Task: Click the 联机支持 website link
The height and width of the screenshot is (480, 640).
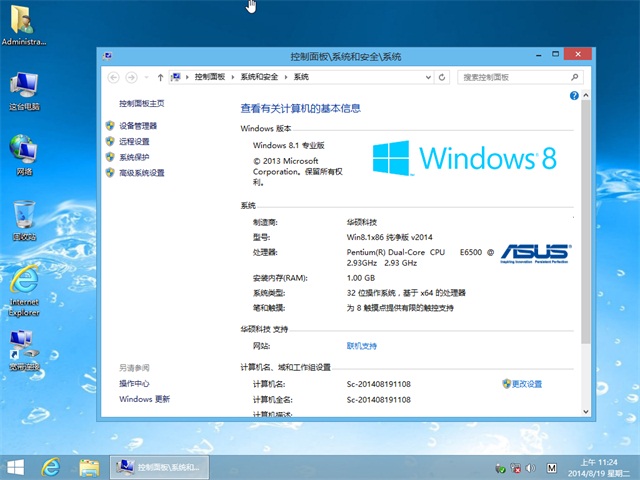Action: coord(362,345)
